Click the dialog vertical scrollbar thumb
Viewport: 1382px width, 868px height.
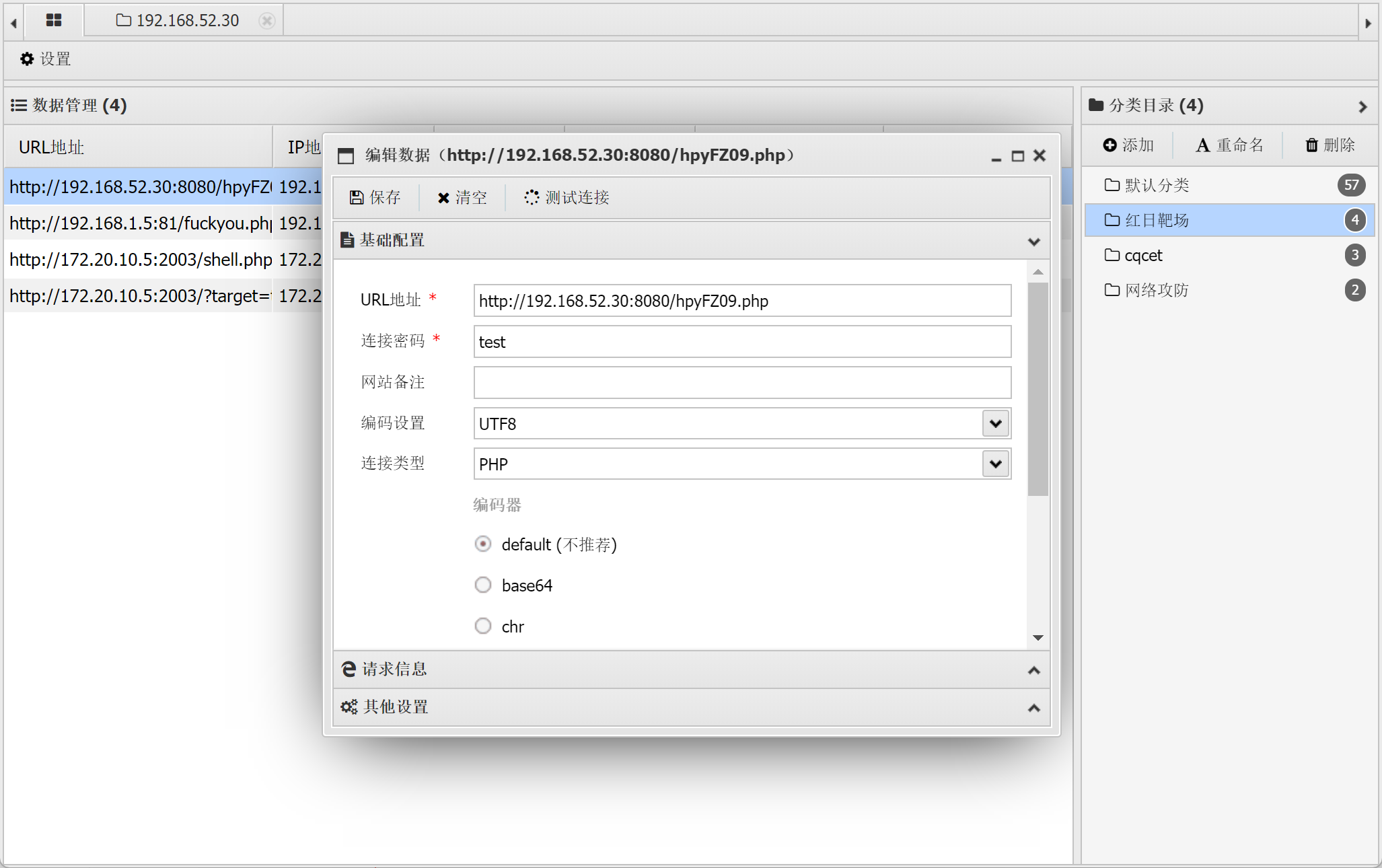click(x=1038, y=389)
